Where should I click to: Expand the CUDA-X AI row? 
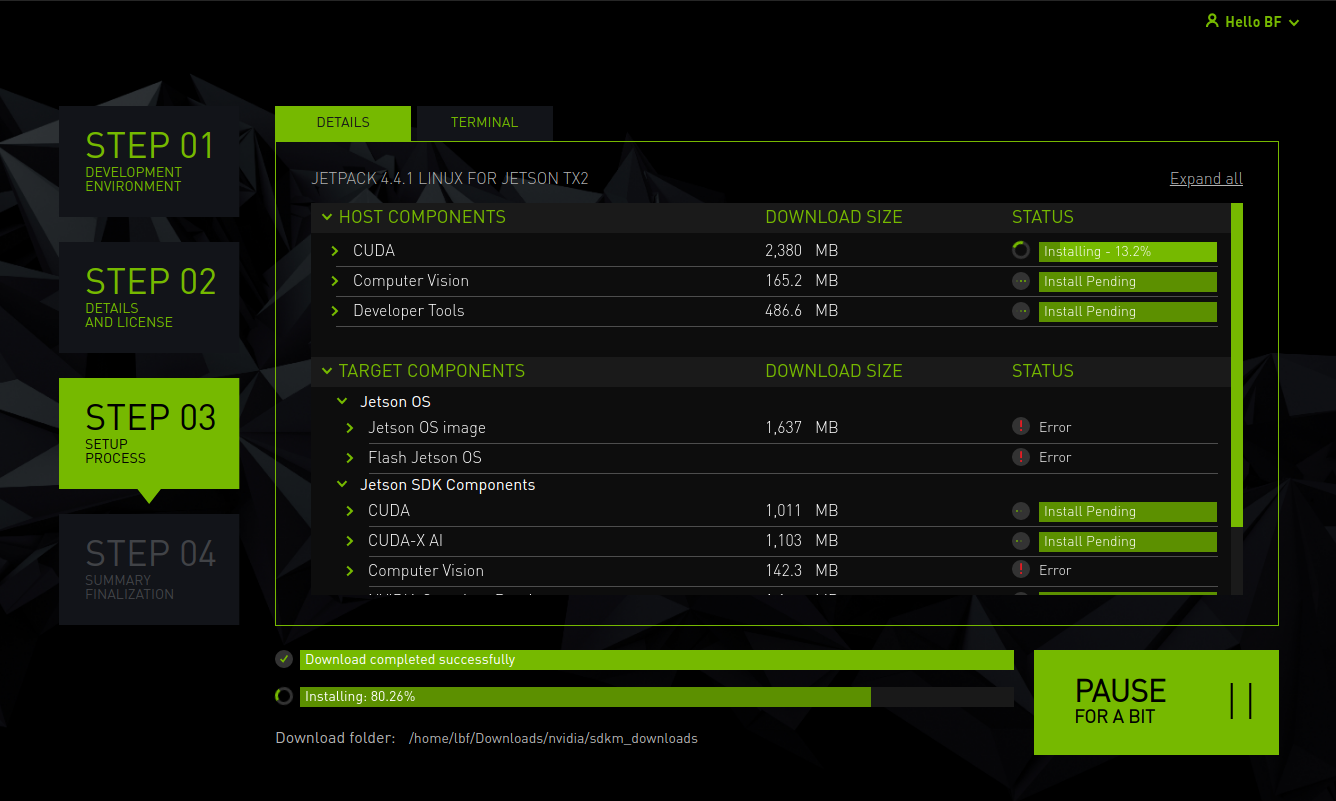click(x=350, y=541)
